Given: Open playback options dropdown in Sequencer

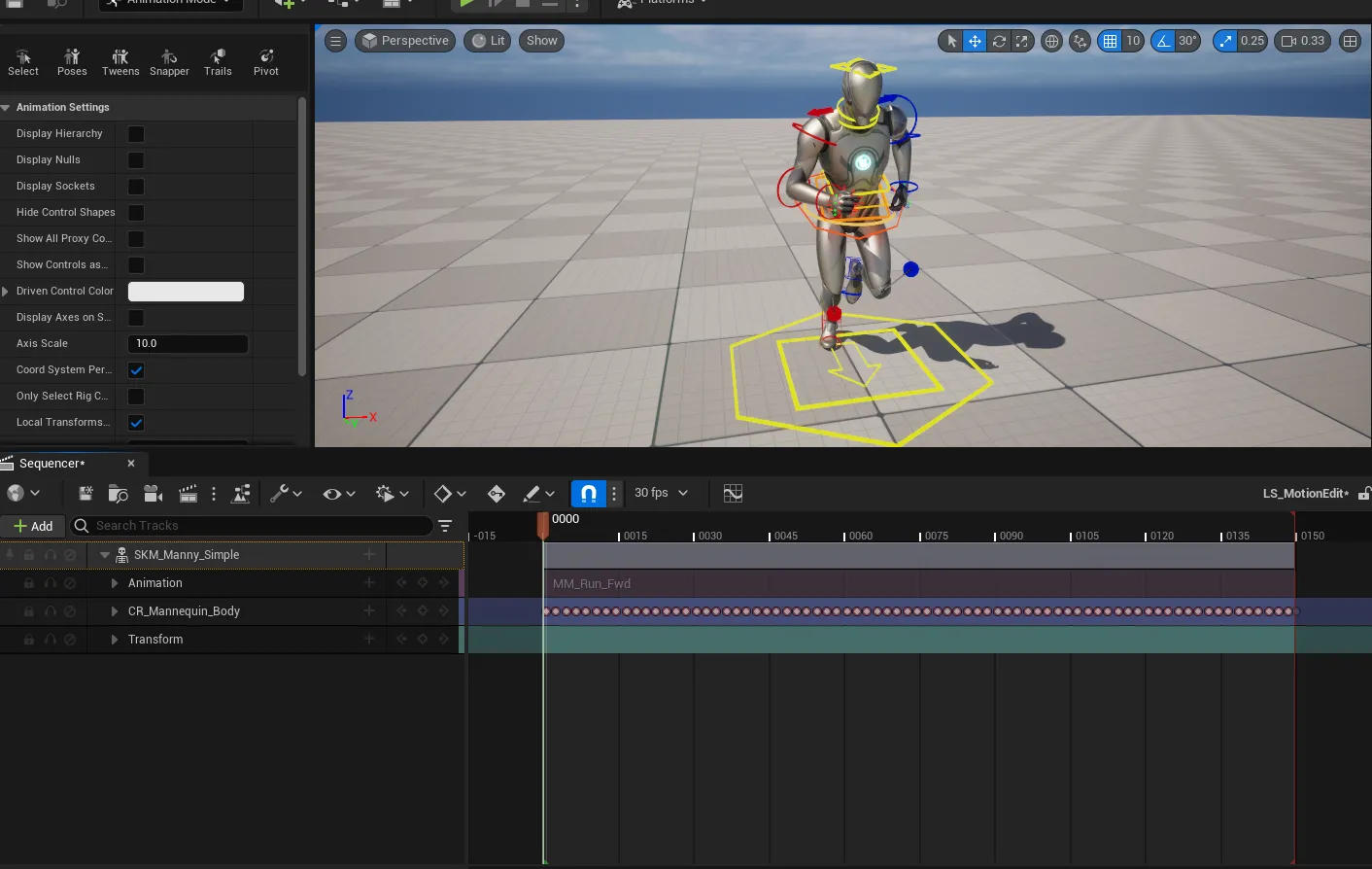Looking at the screenshot, I should pyautogui.click(x=393, y=494).
